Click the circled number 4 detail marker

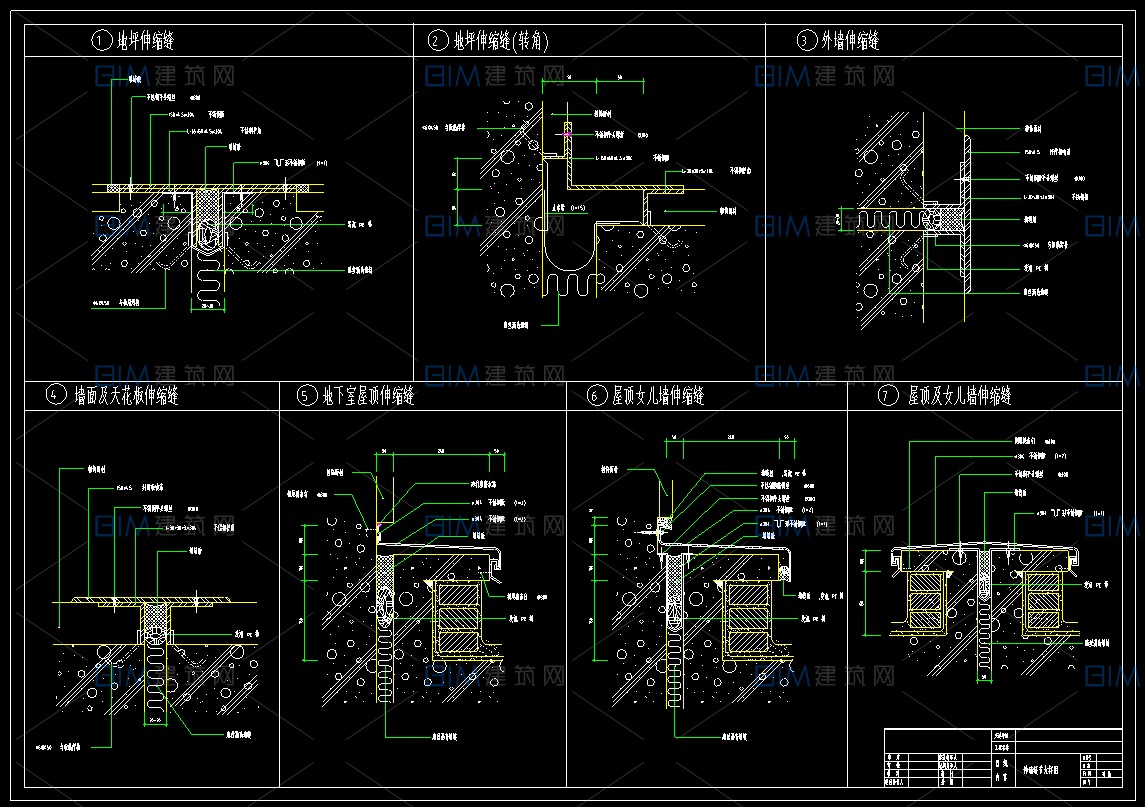click(57, 395)
